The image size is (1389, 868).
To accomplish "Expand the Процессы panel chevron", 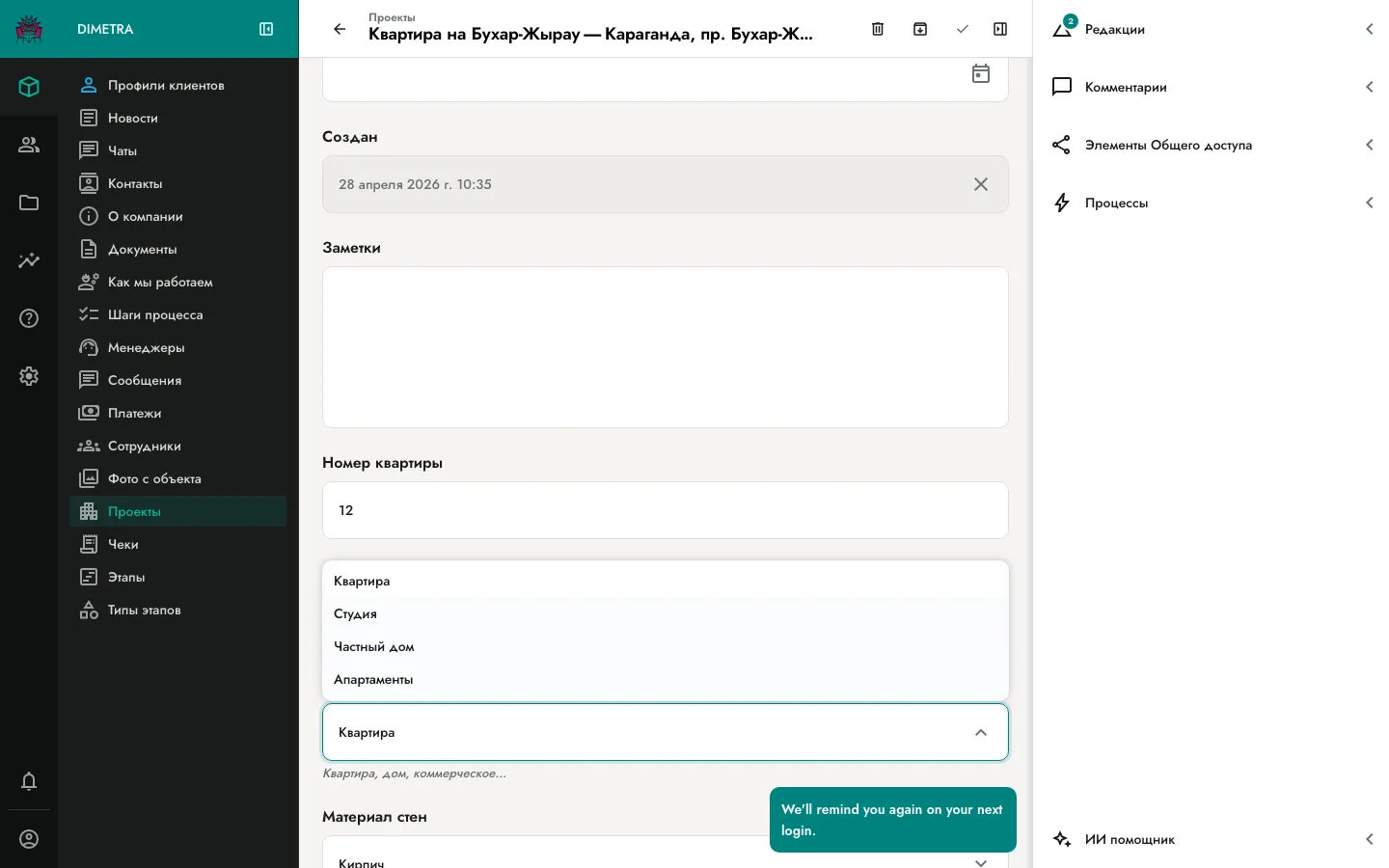I will click(x=1370, y=203).
